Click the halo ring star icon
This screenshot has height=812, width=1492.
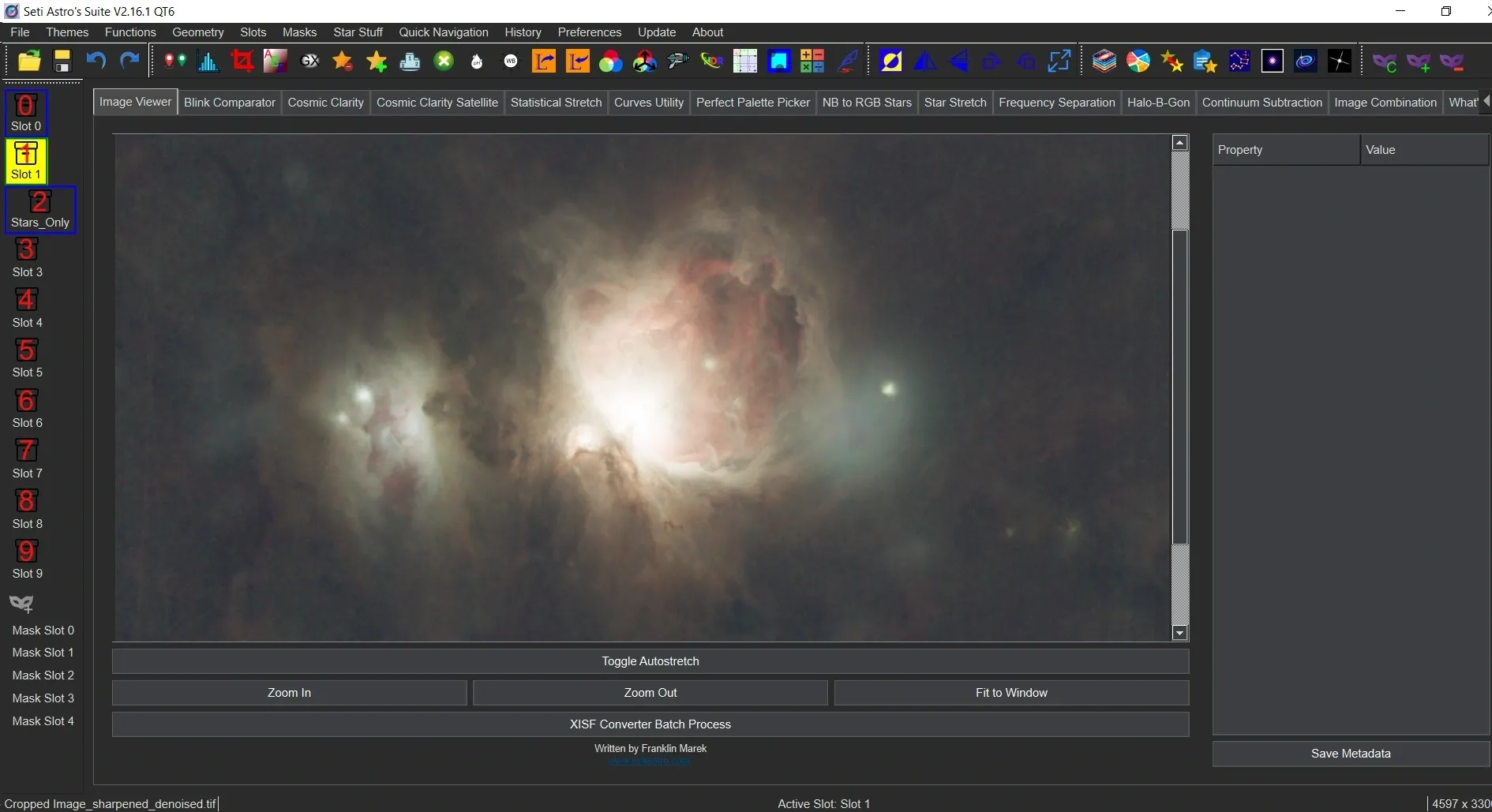pyautogui.click(x=1273, y=61)
